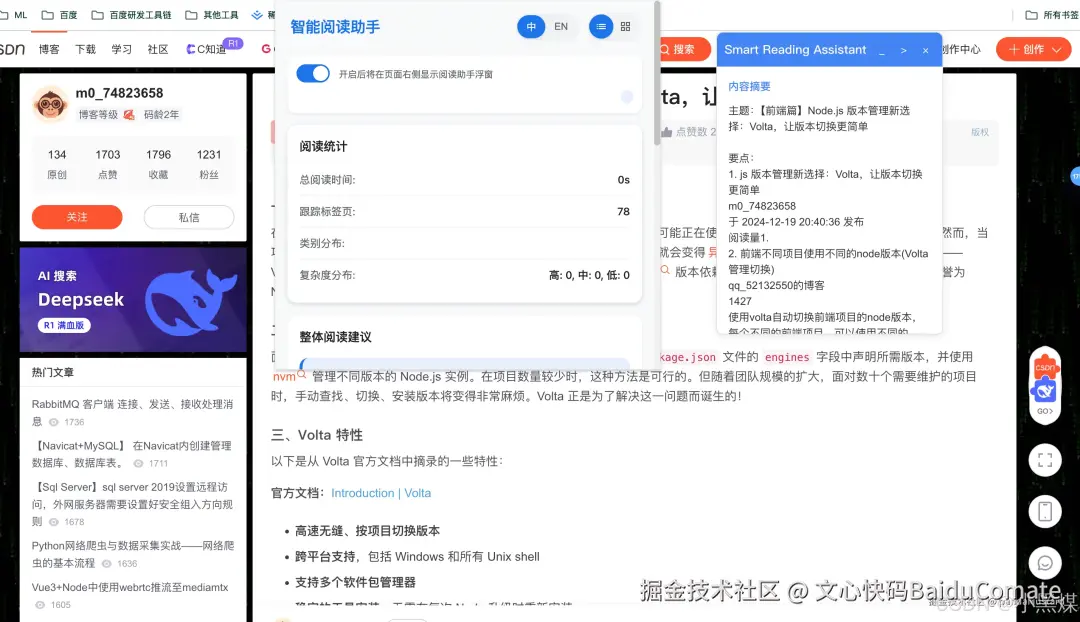1080x622 pixels.
Task: Collapse Smart Reading Assistant with arrow icon
Action: tap(904, 51)
